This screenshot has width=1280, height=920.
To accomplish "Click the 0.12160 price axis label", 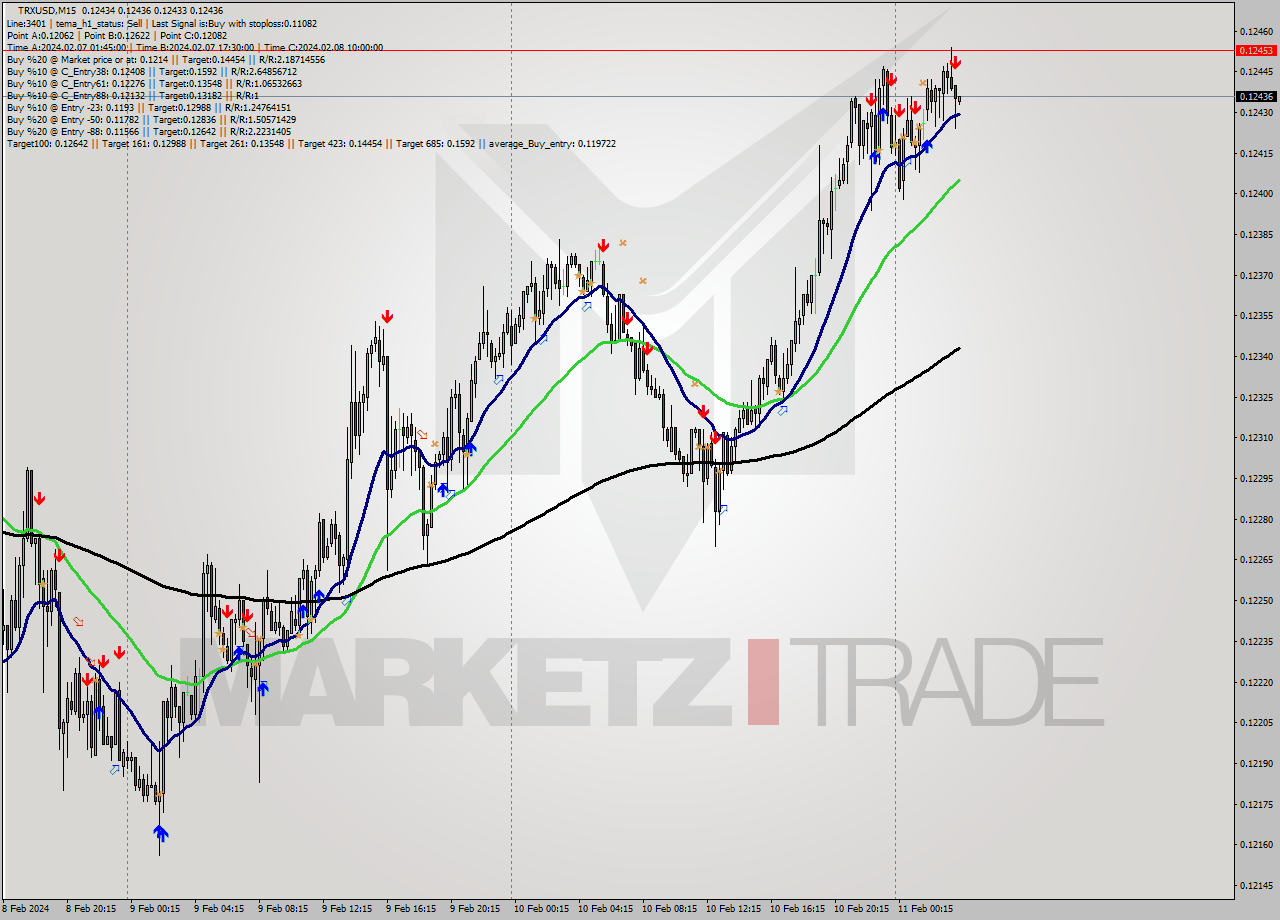I will point(1255,845).
